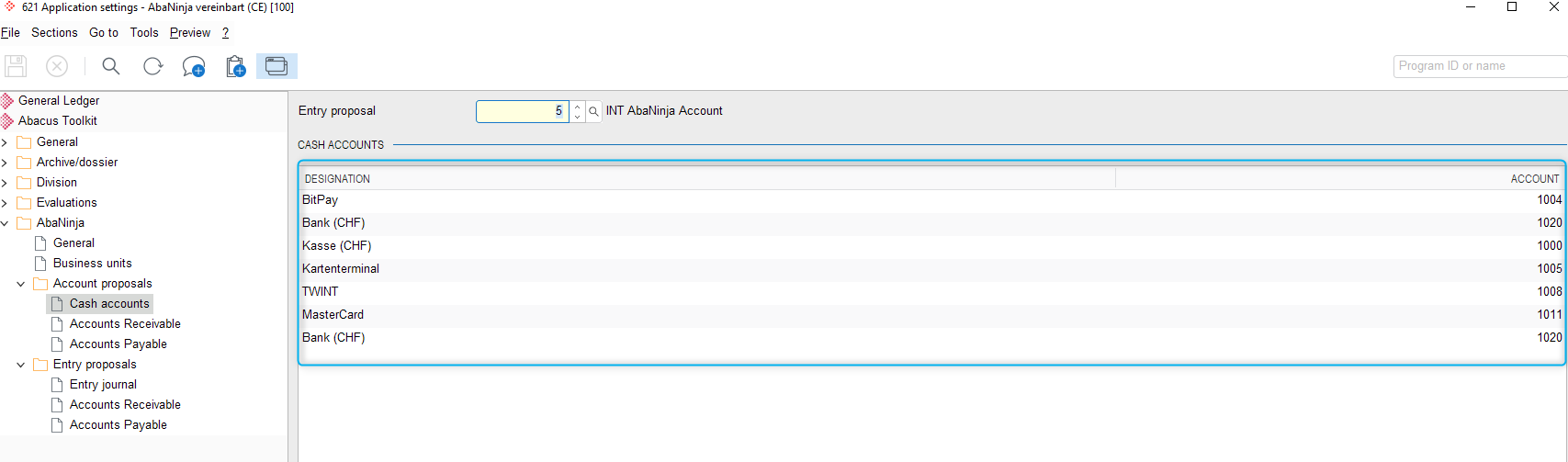Expand the Archive/dossier folder
The image size is (1568, 462).
(x=5, y=163)
